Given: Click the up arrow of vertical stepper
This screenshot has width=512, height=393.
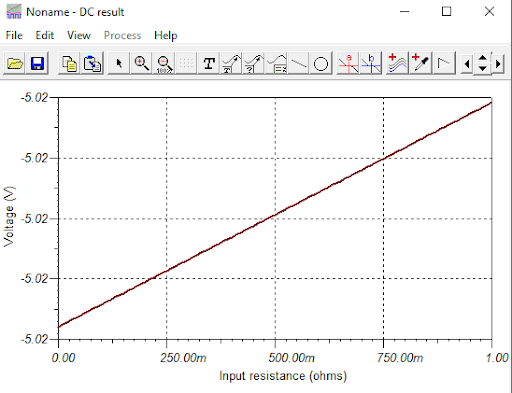Looking at the screenshot, I should (483, 58).
